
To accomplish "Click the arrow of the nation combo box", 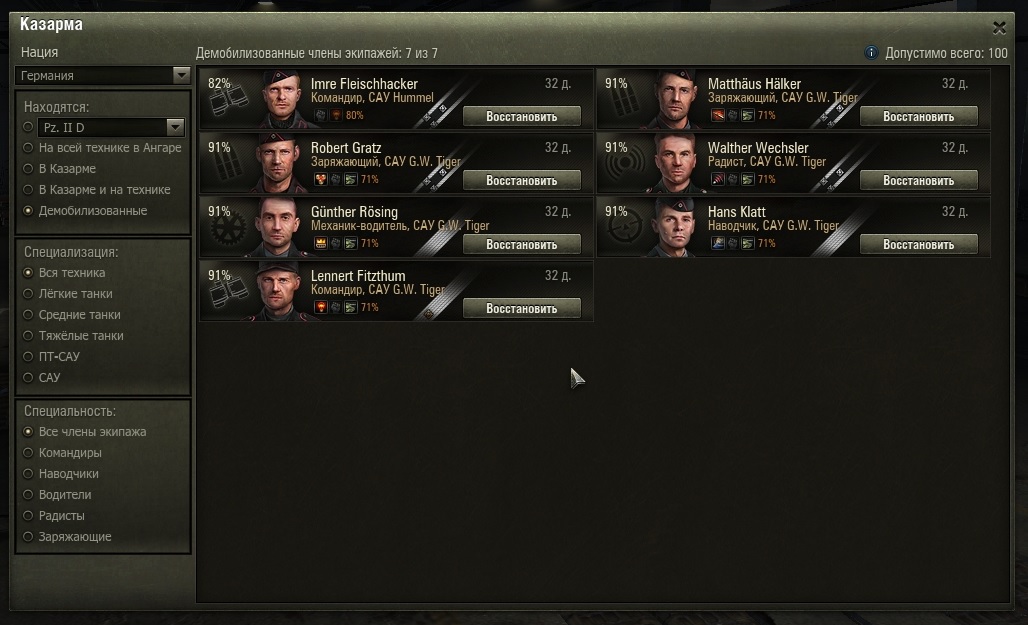I will point(182,75).
